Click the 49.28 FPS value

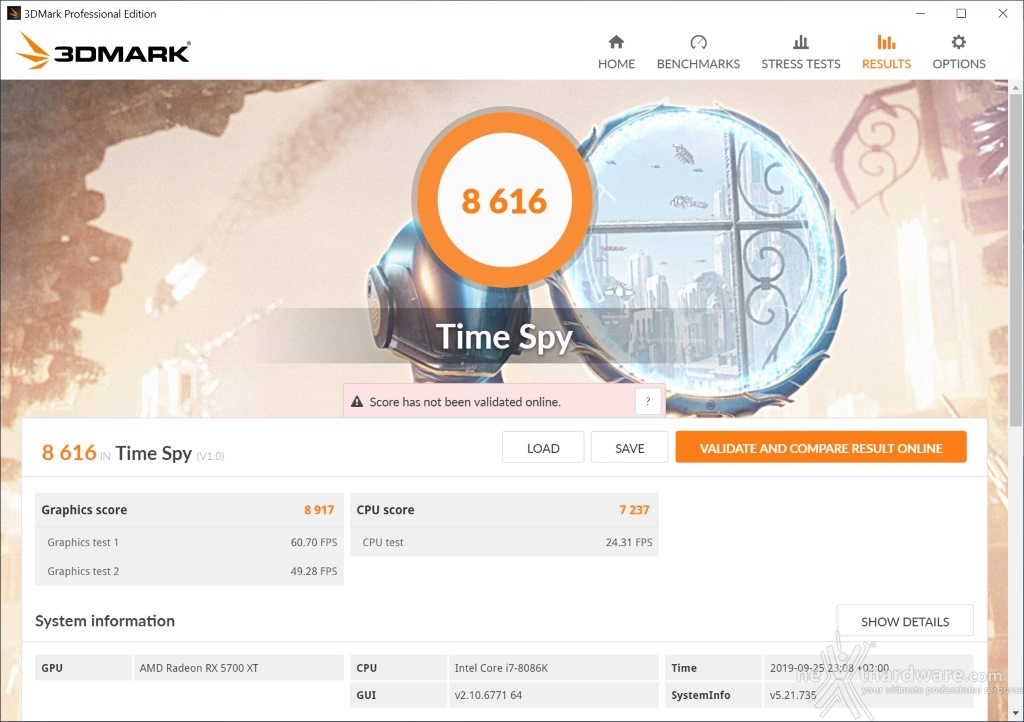[x=314, y=571]
